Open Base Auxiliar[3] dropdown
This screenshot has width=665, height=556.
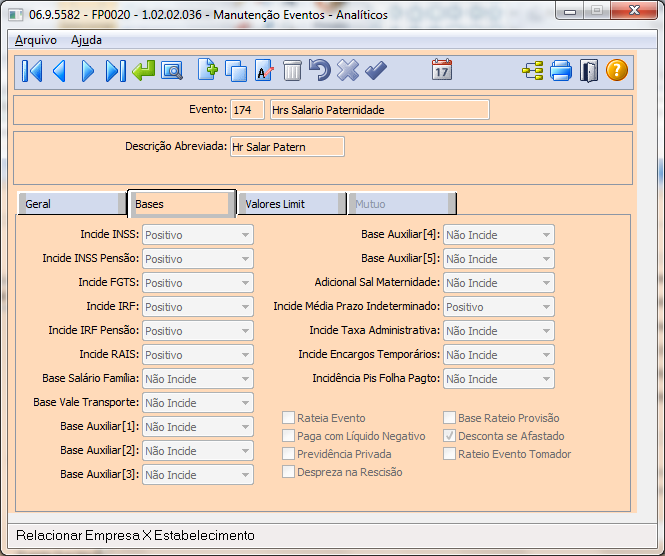pyautogui.click(x=198, y=475)
